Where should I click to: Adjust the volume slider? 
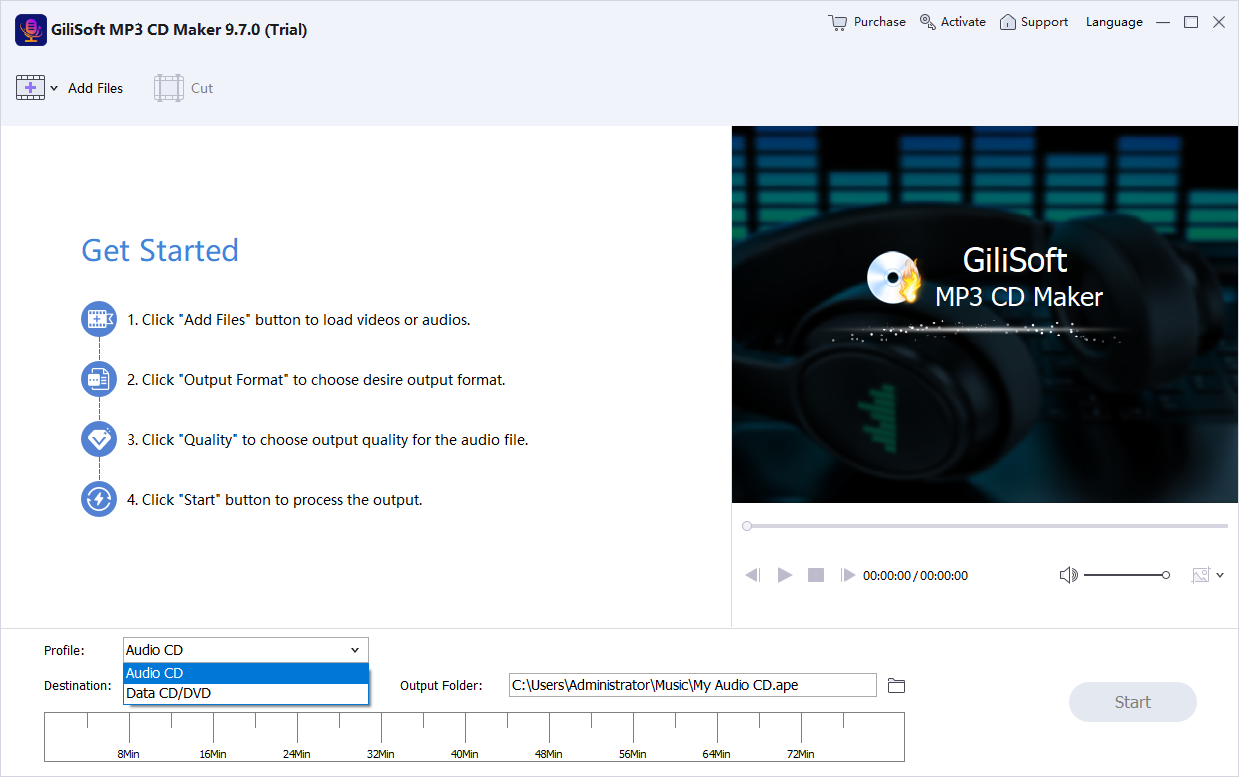[1127, 575]
